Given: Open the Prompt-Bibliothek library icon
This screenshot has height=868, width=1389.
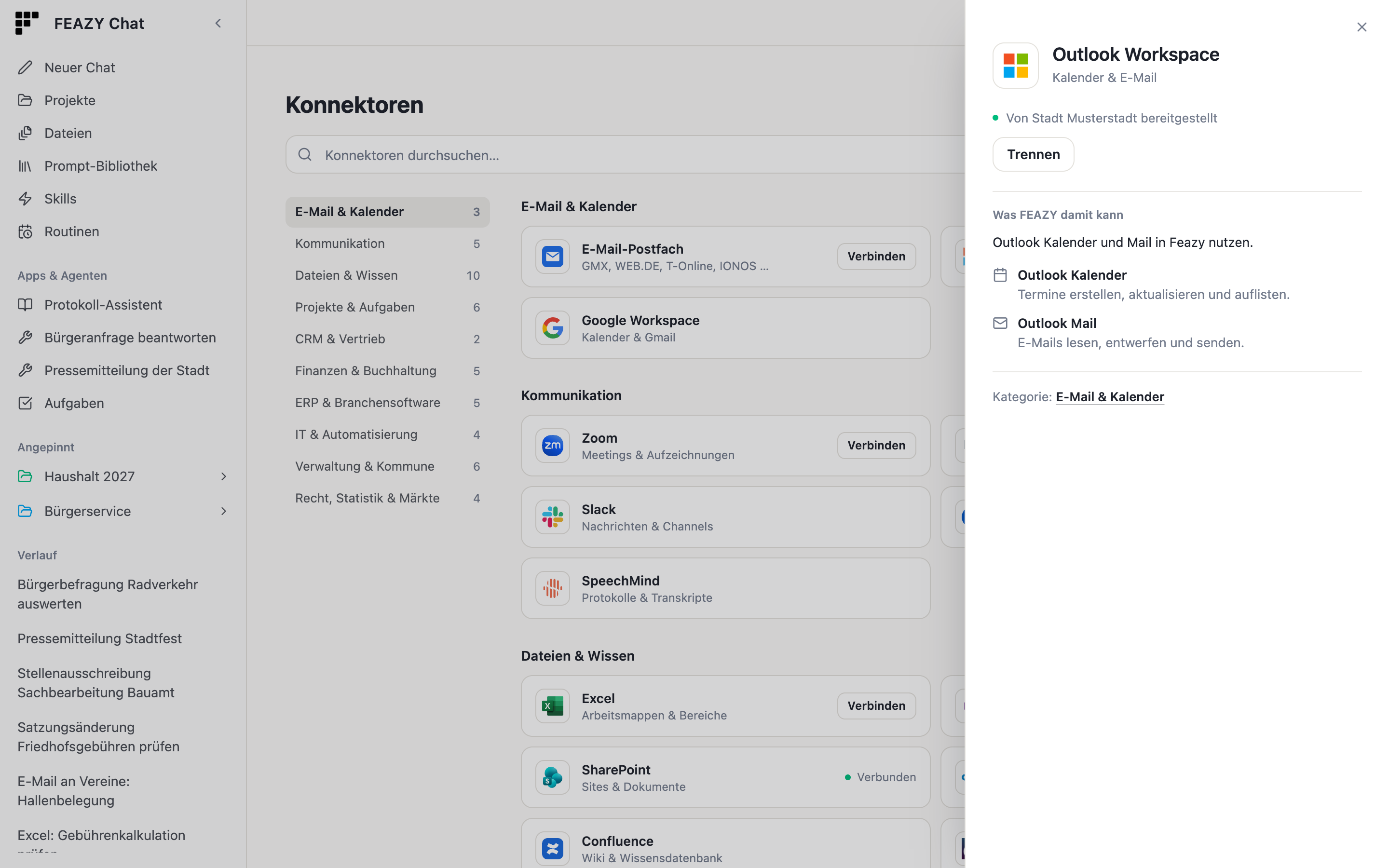Looking at the screenshot, I should pos(25,166).
